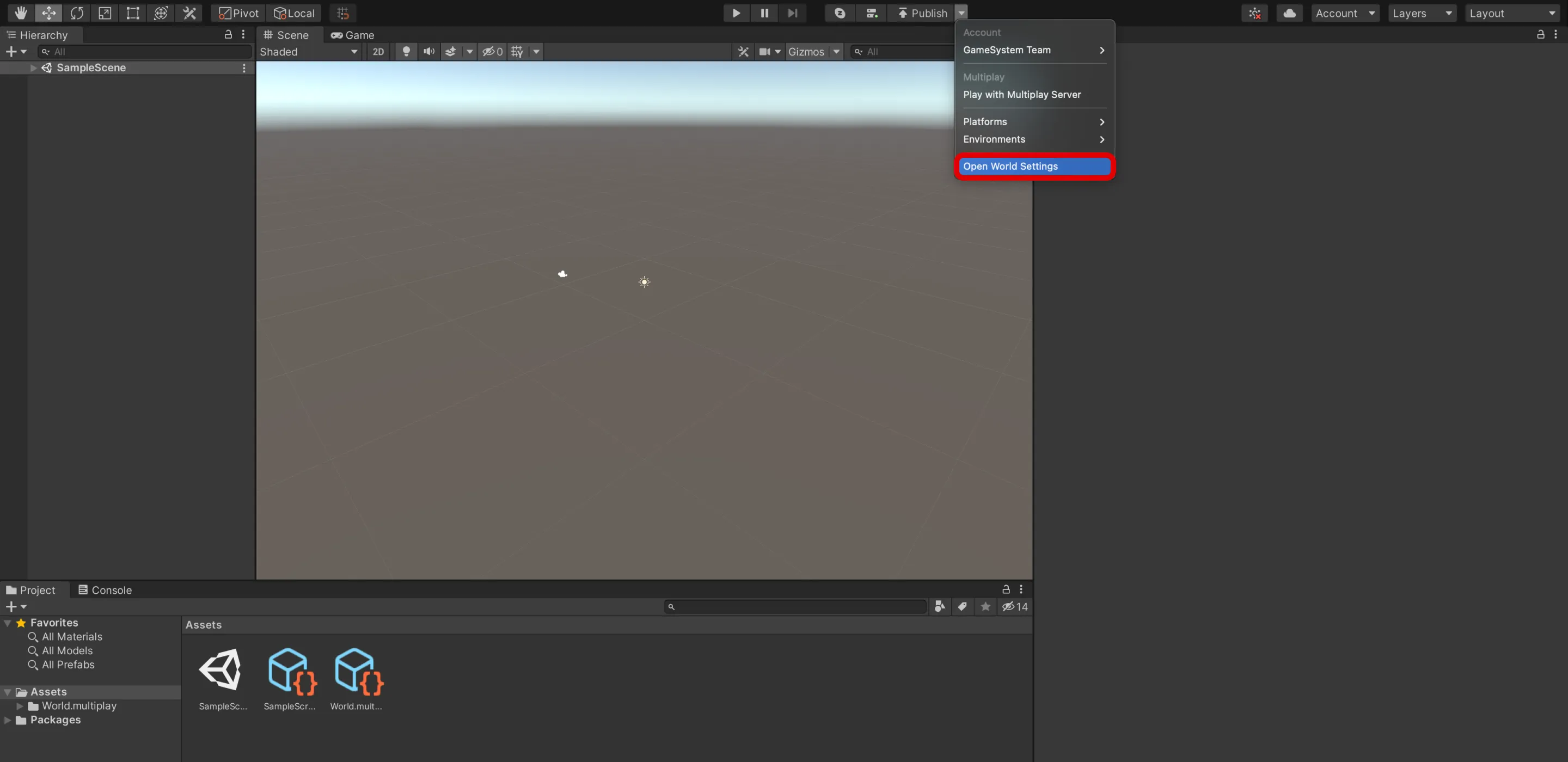Viewport: 1568px width, 762px height.
Task: Open the SampleScene row options menu
Action: point(244,67)
